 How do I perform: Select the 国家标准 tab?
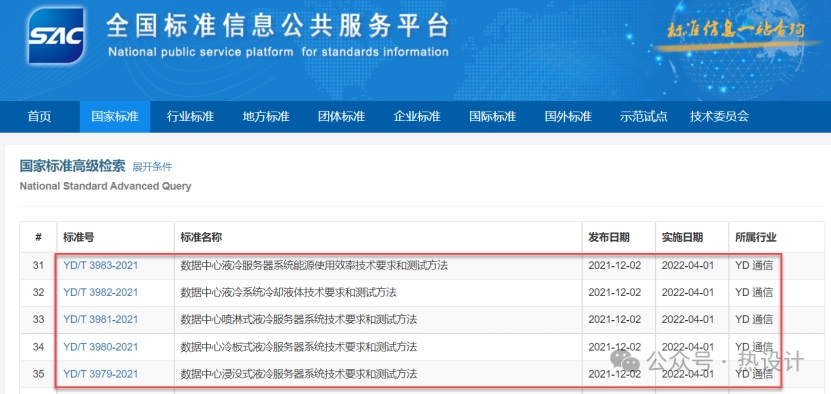(x=114, y=117)
